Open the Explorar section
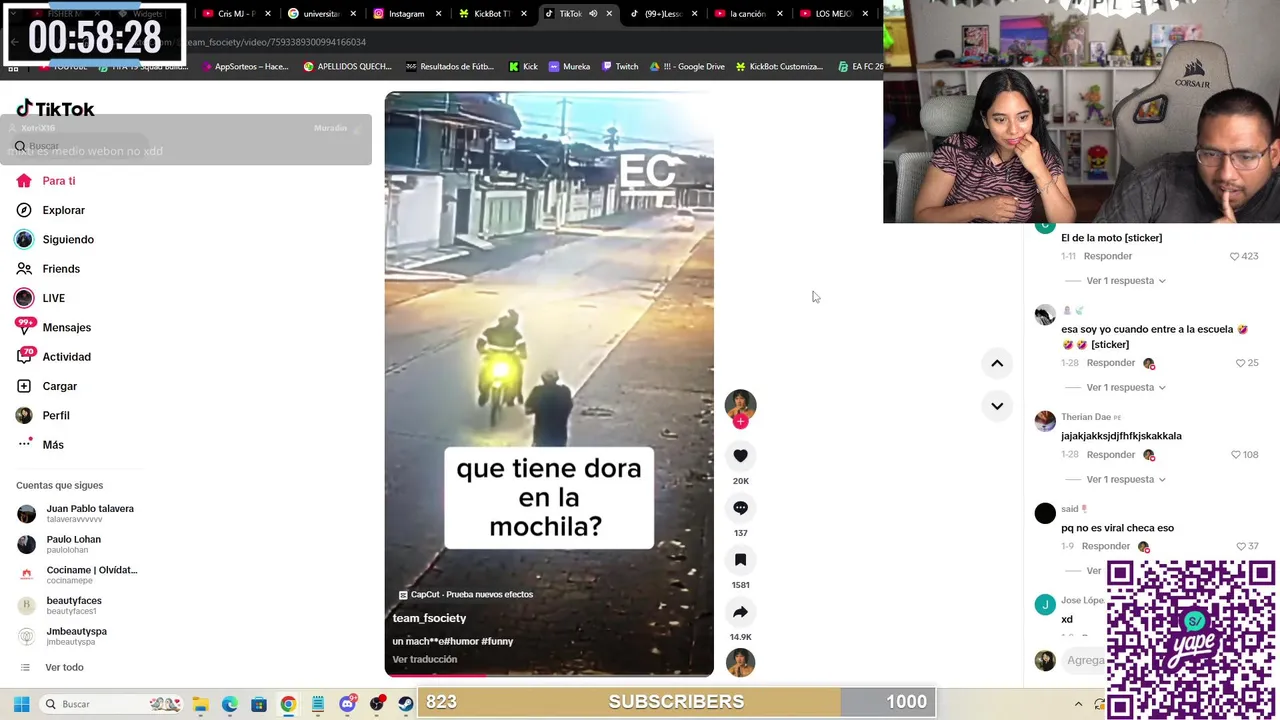Screen dimensions: 1280x720 click(50, 210)
